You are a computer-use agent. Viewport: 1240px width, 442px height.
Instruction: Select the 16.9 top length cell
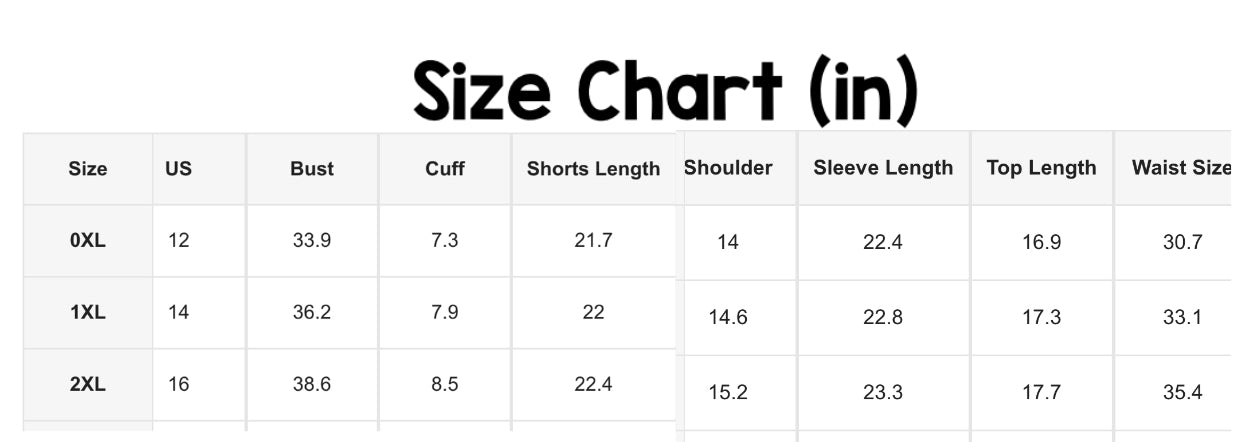point(1041,242)
